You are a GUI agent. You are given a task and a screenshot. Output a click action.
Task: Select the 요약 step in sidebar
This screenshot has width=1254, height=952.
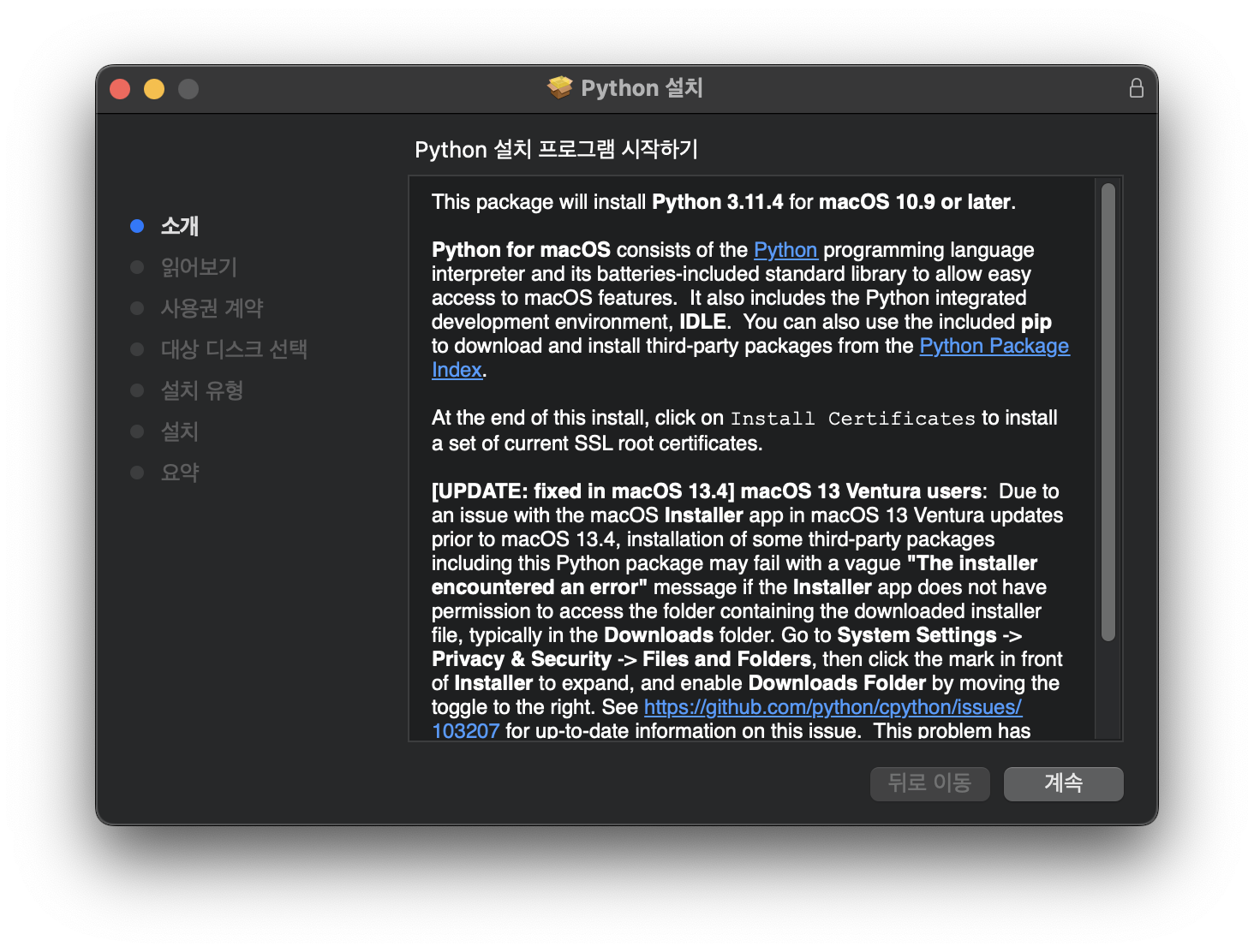click(x=180, y=473)
